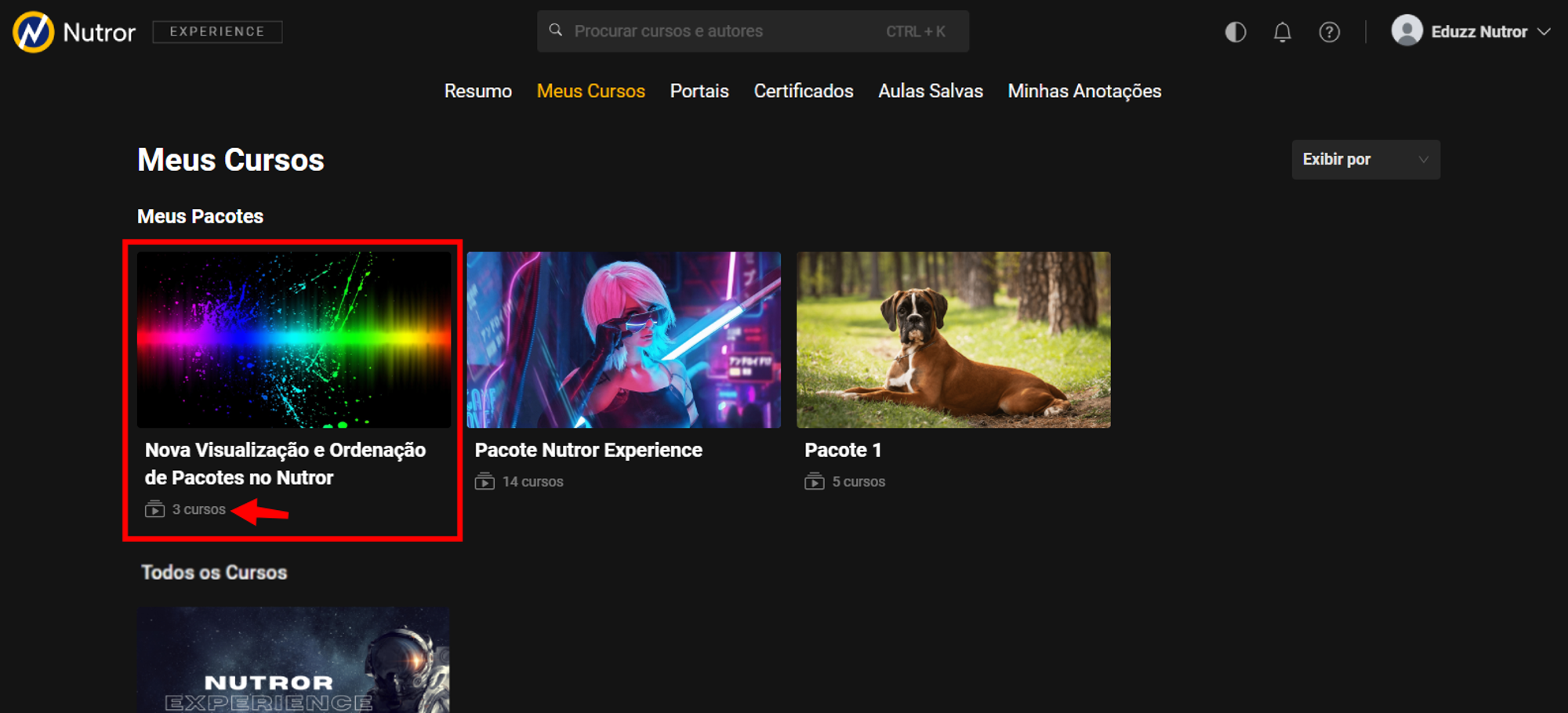Click the search magnifier icon
The image size is (1568, 713).
[556, 31]
